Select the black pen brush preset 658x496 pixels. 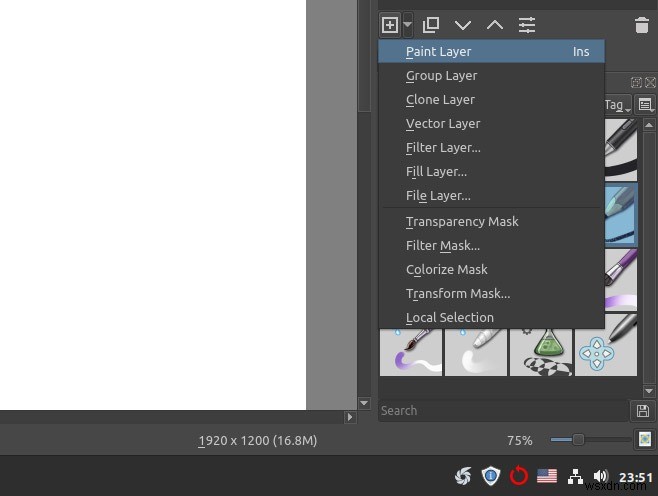point(621,149)
